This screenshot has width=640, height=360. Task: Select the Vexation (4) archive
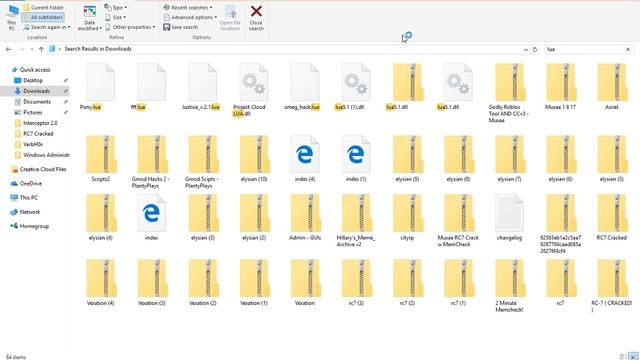click(x=101, y=278)
